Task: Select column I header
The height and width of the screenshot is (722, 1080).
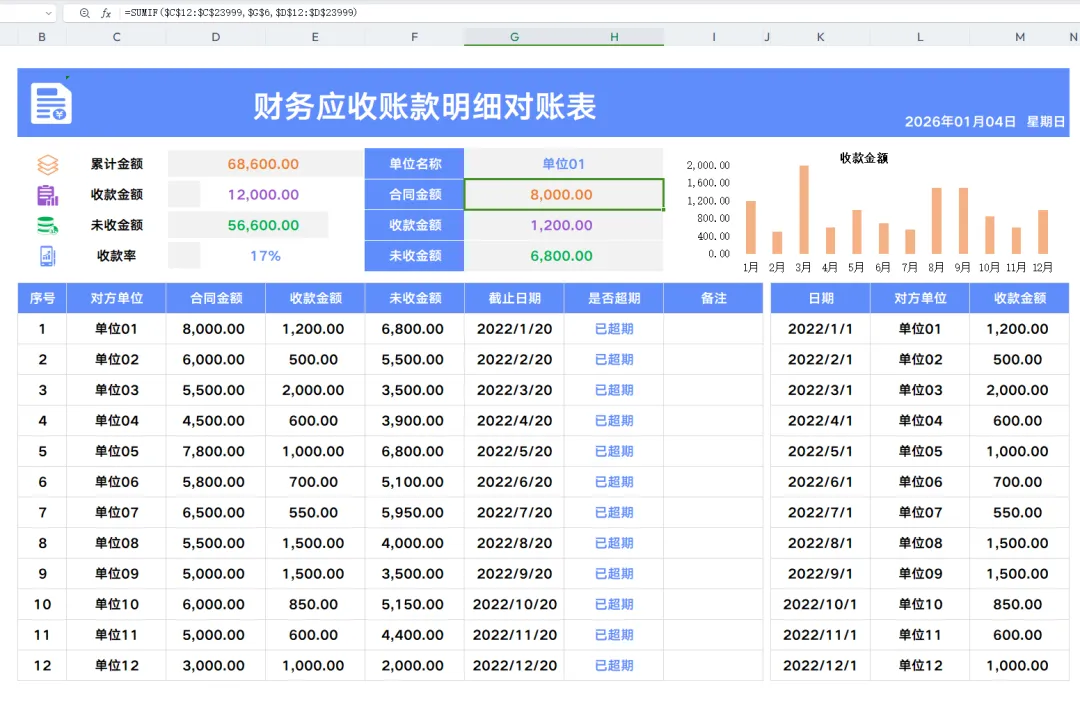Action: click(714, 37)
